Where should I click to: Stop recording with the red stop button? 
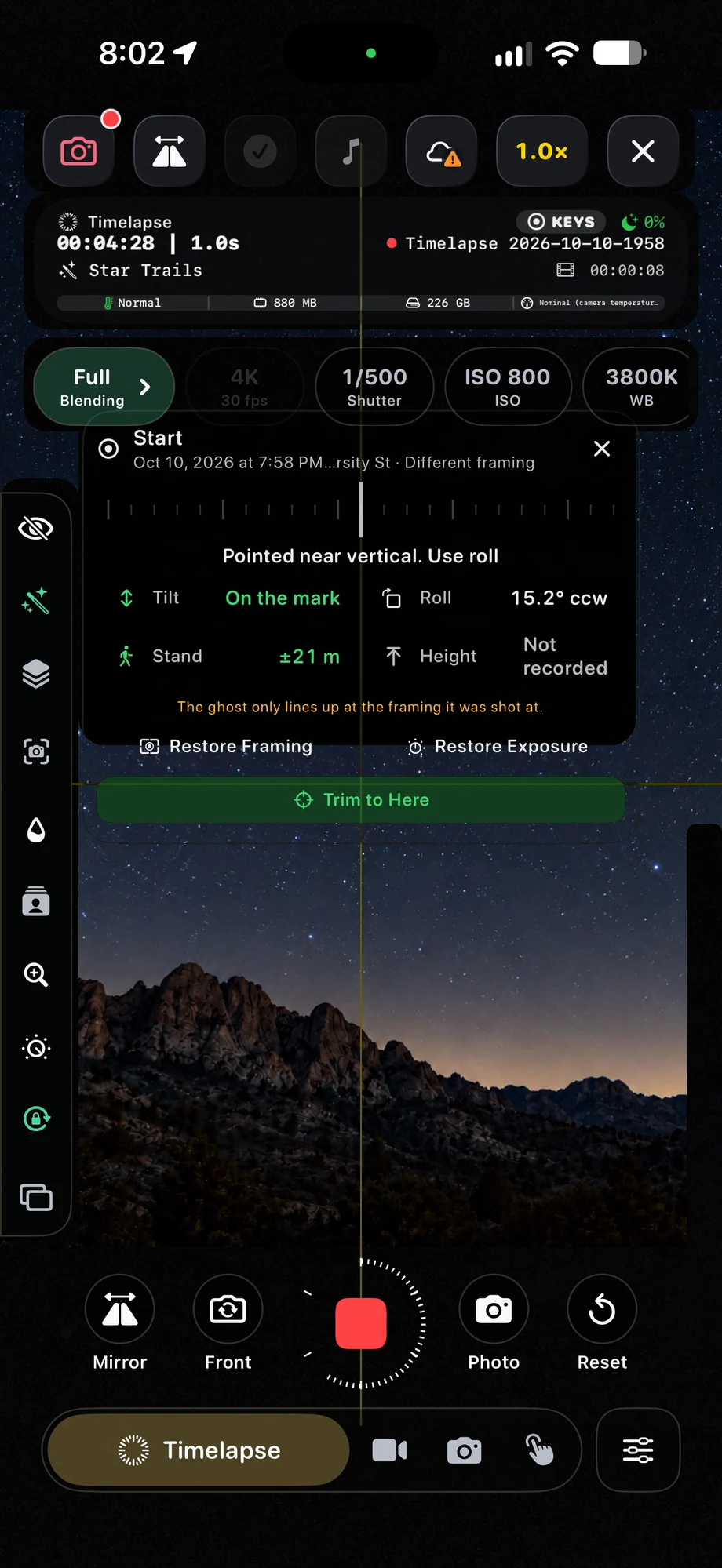[361, 1323]
